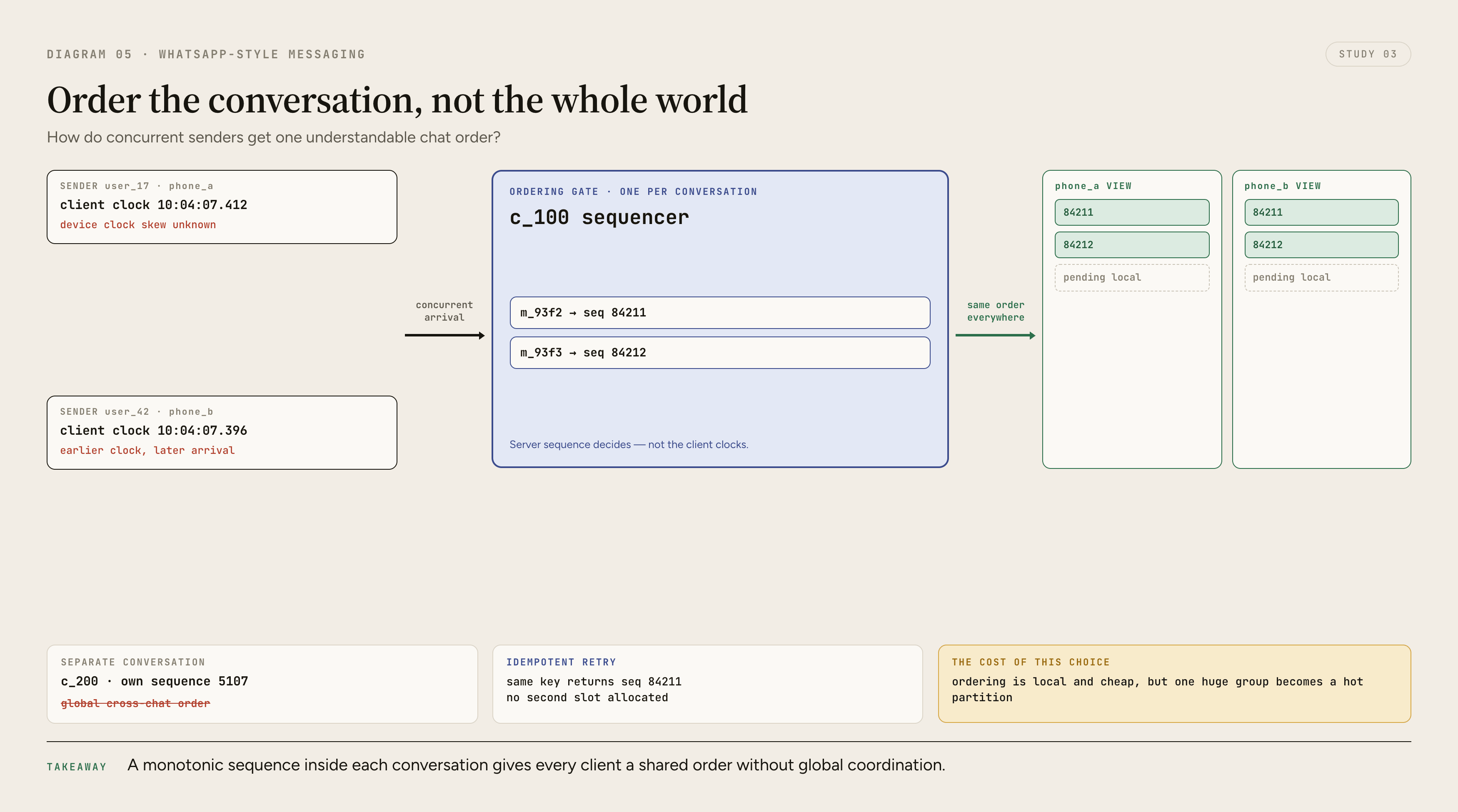
Task: Click client clock 10:04:07.396 text
Action: [153, 431]
